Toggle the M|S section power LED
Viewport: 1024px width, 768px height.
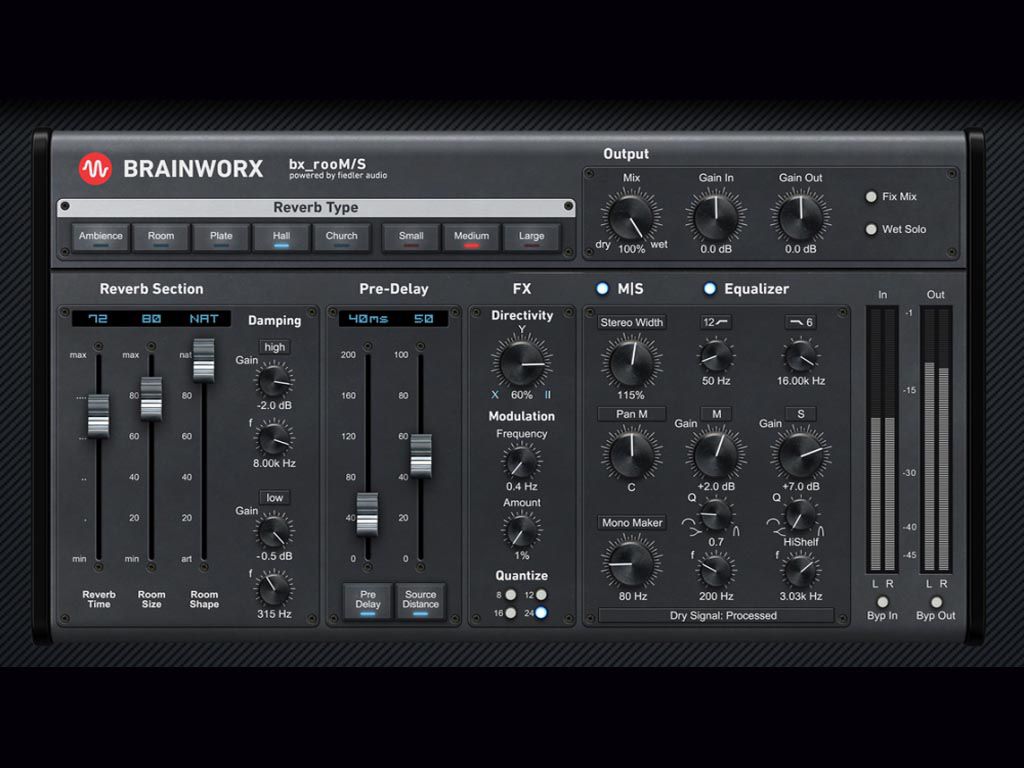602,288
